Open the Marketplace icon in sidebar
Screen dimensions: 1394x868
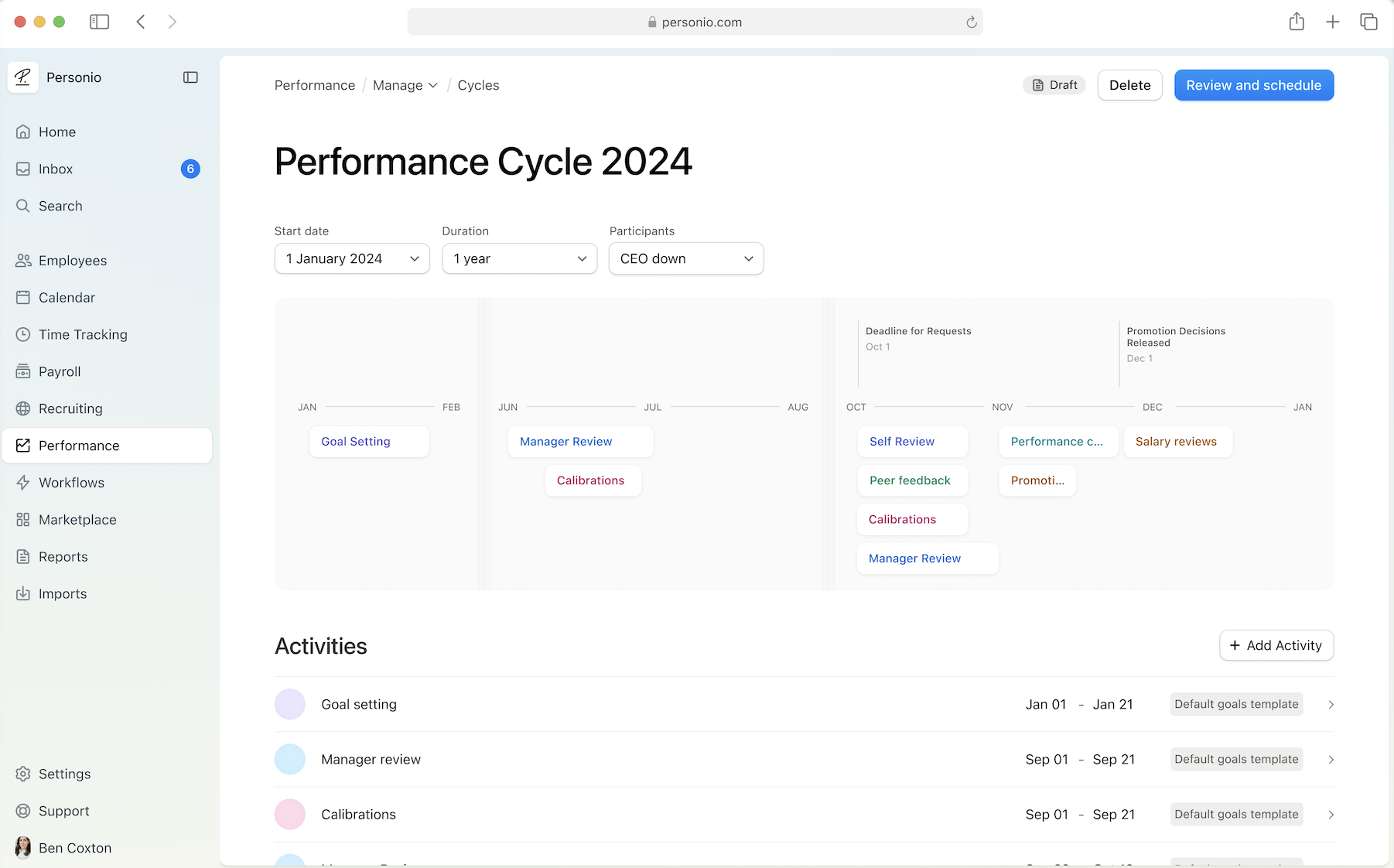24,519
